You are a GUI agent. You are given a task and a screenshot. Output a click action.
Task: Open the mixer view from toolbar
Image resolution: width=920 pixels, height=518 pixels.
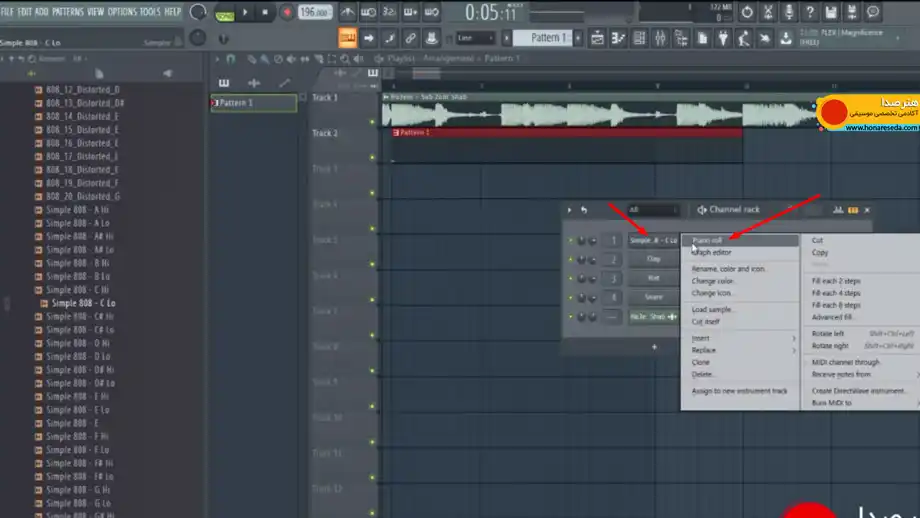[x=661, y=39]
